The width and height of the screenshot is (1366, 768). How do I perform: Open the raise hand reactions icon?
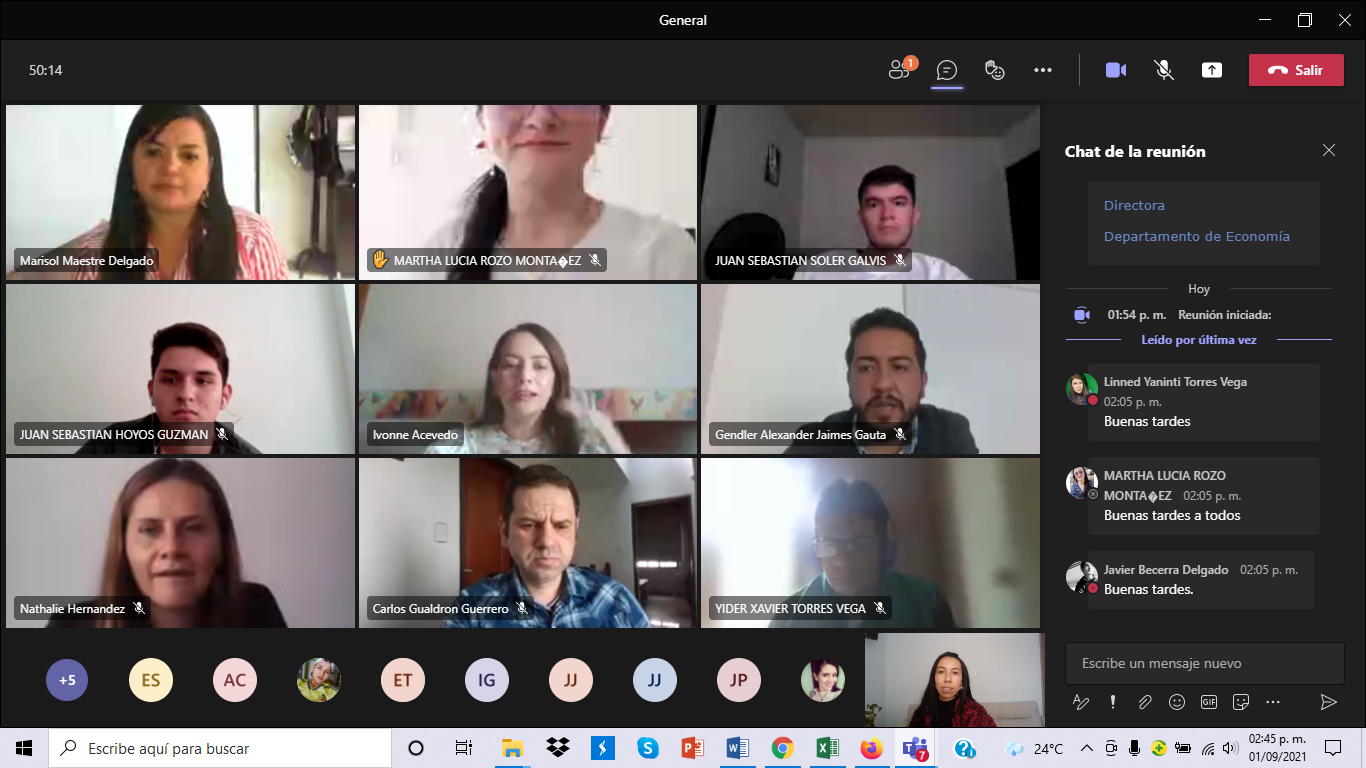click(x=994, y=70)
